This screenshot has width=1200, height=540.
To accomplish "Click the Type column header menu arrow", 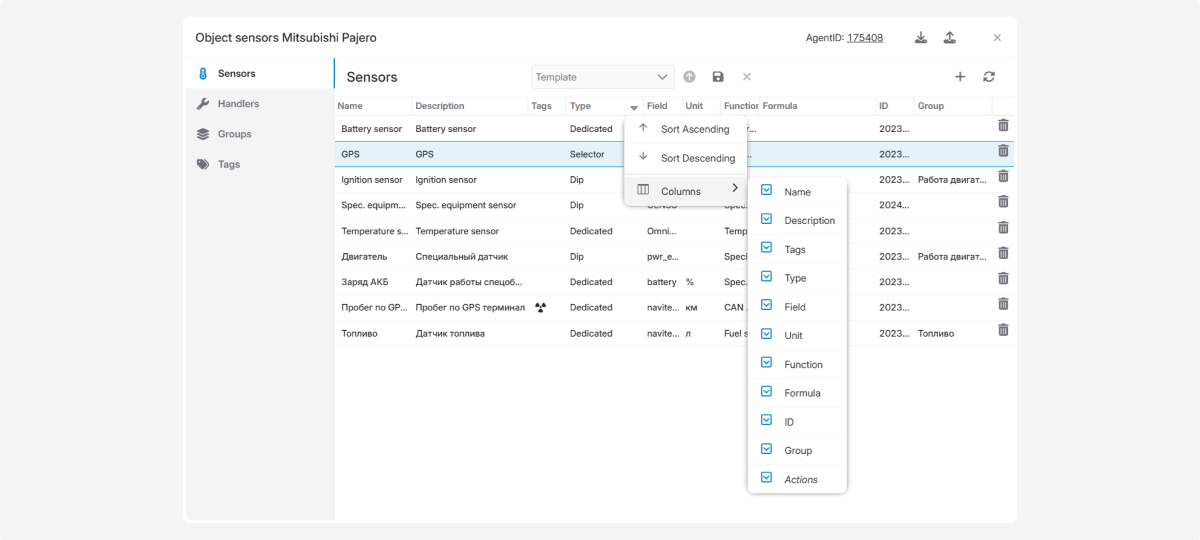I will coord(633,107).
